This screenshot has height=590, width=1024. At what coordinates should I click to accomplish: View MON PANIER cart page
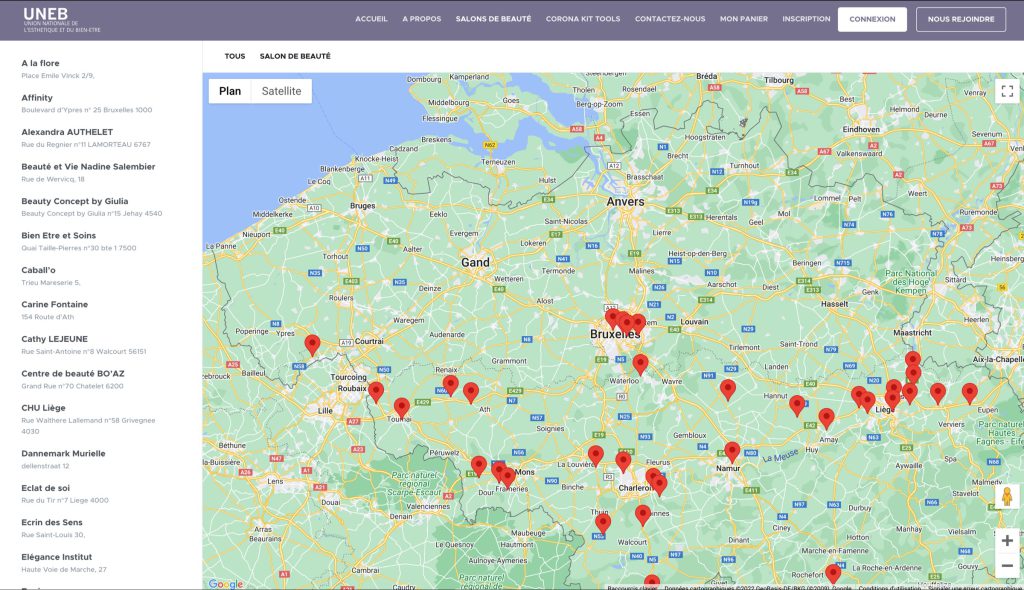coord(744,19)
